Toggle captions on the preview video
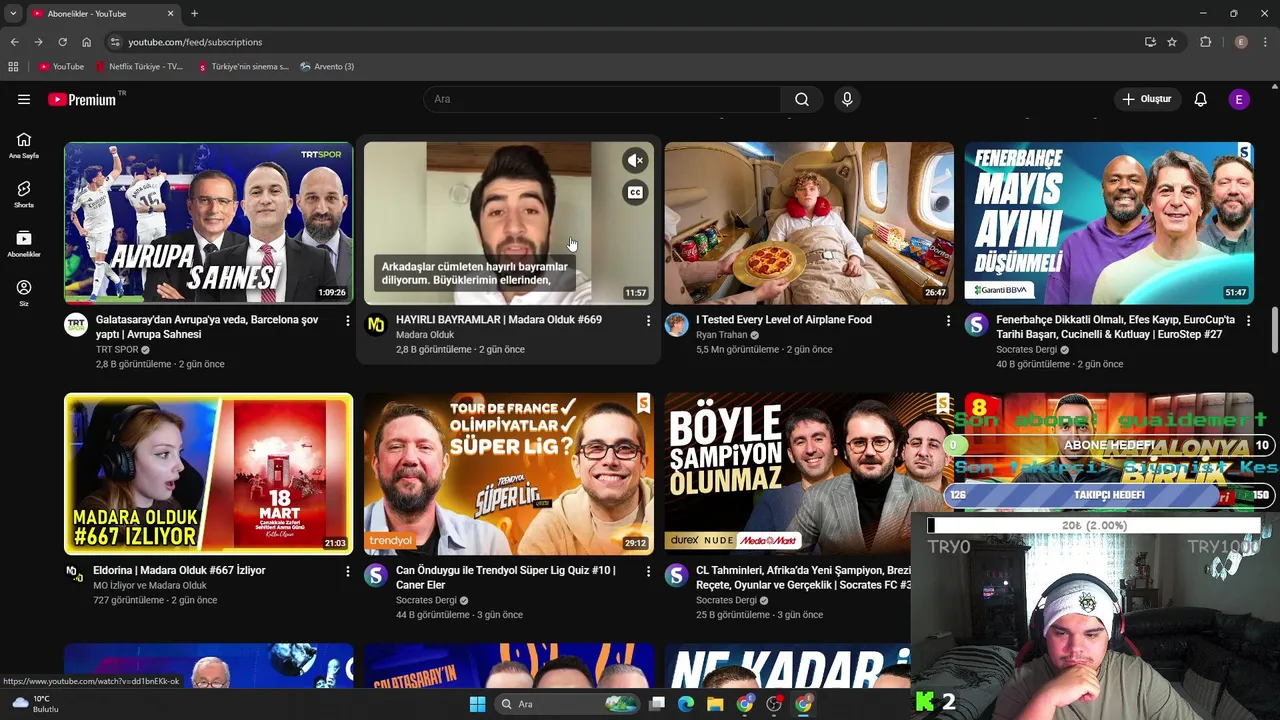This screenshot has height=720, width=1280. (x=635, y=192)
